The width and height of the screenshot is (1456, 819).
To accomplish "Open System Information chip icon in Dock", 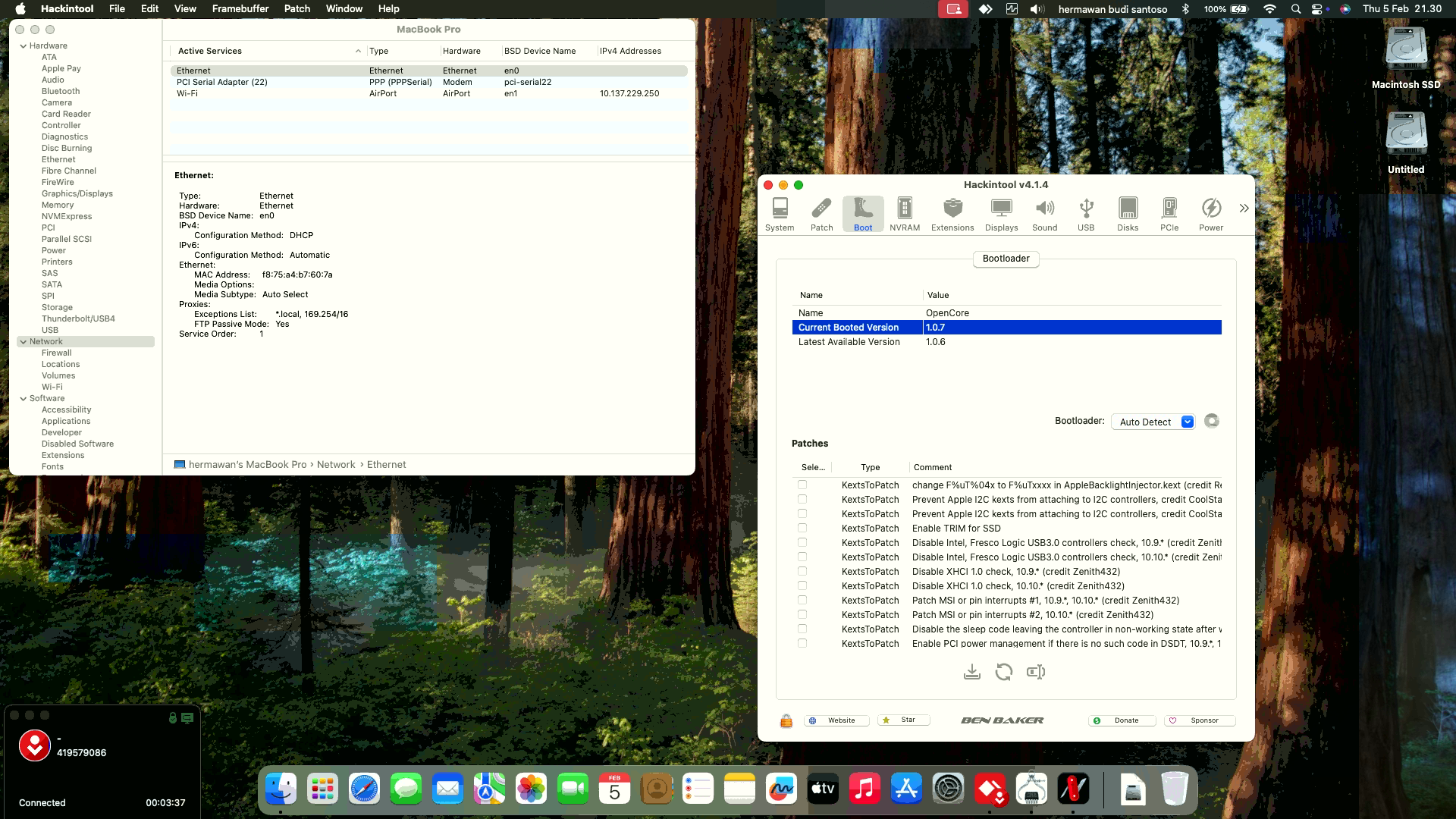I will pyautogui.click(x=1031, y=789).
